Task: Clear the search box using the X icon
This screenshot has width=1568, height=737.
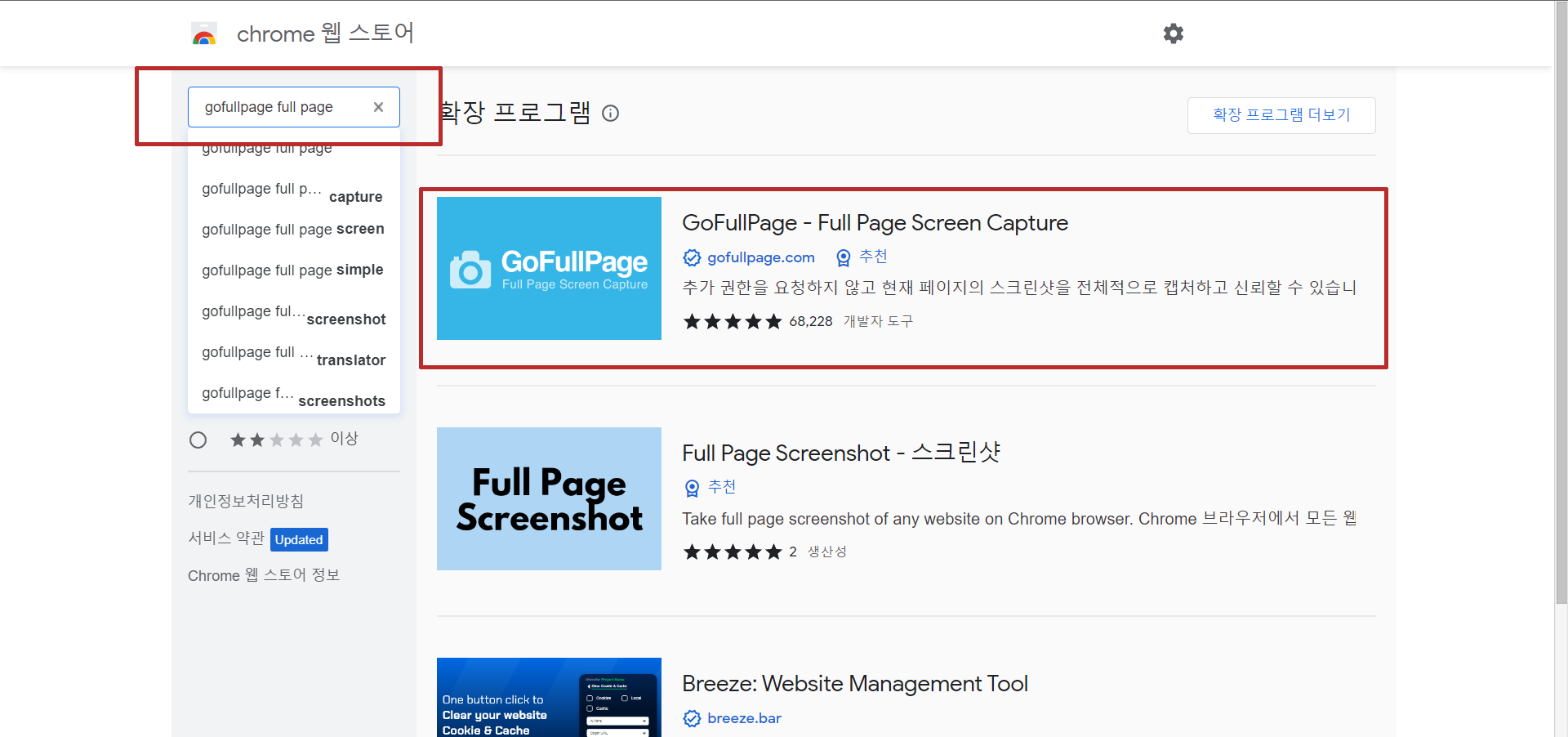Action: 378,106
